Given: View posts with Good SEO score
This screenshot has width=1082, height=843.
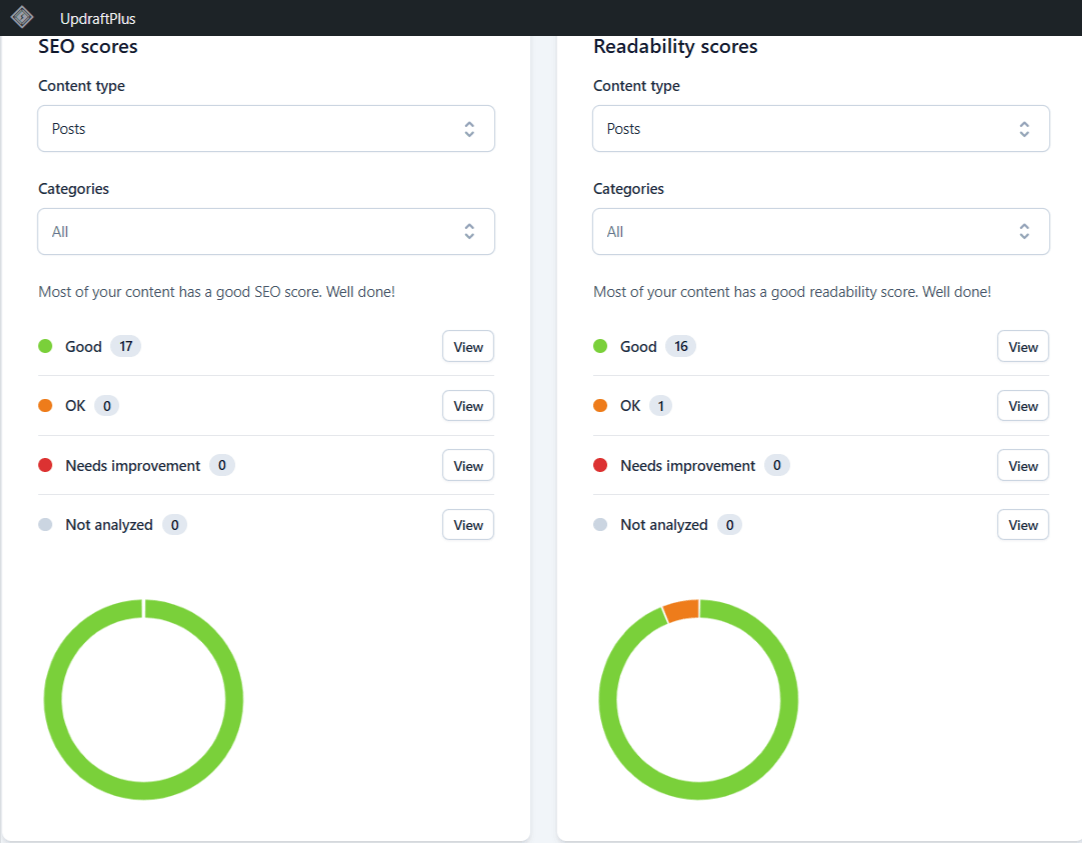Looking at the screenshot, I should tap(468, 347).
